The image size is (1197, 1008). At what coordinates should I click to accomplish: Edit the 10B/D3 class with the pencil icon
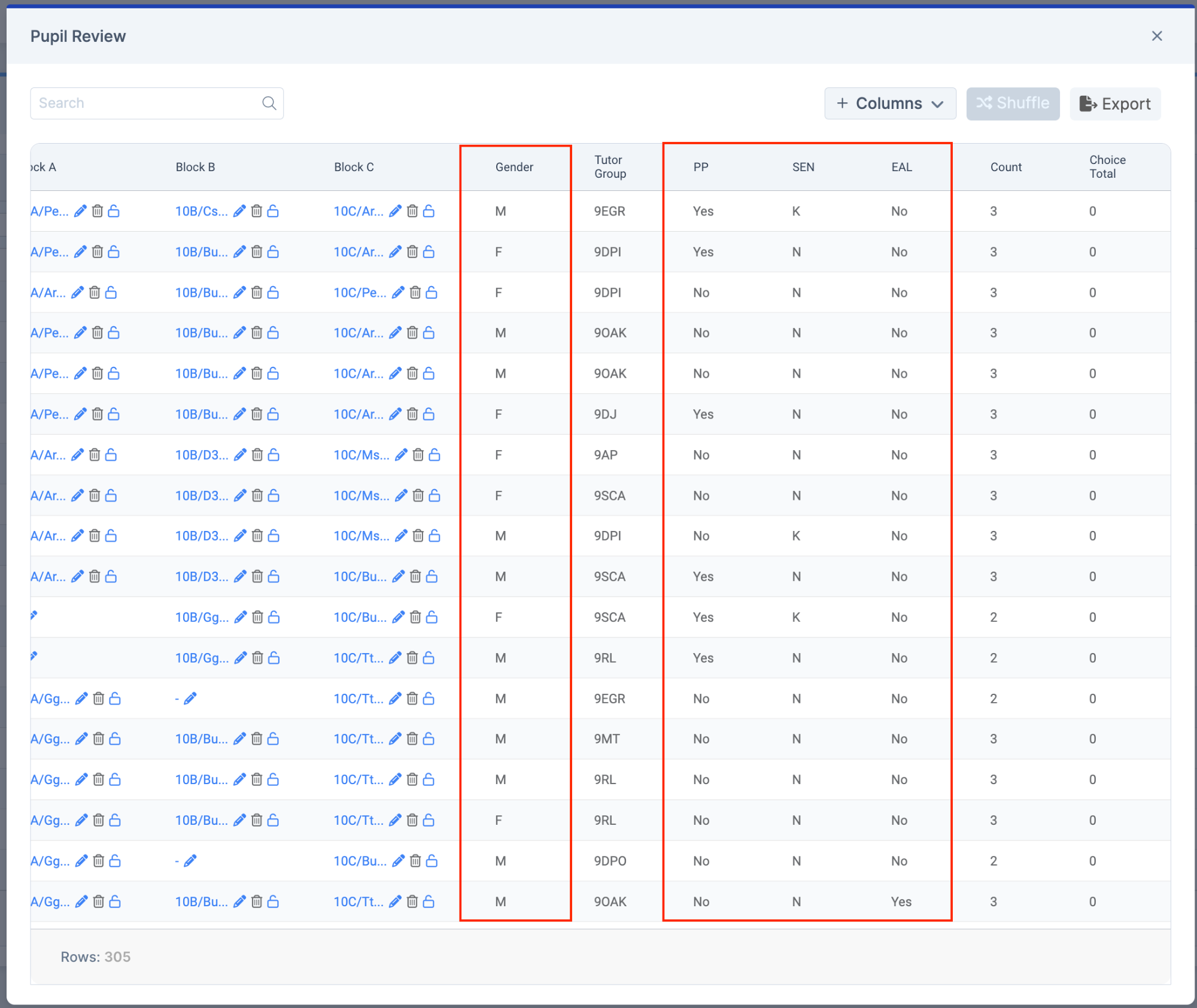(239, 454)
